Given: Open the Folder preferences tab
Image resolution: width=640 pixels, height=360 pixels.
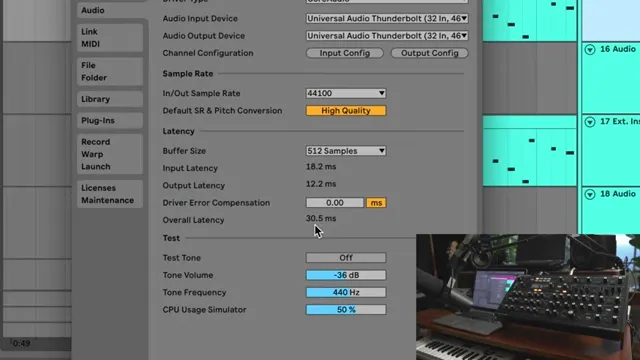Looking at the screenshot, I should [94, 78].
